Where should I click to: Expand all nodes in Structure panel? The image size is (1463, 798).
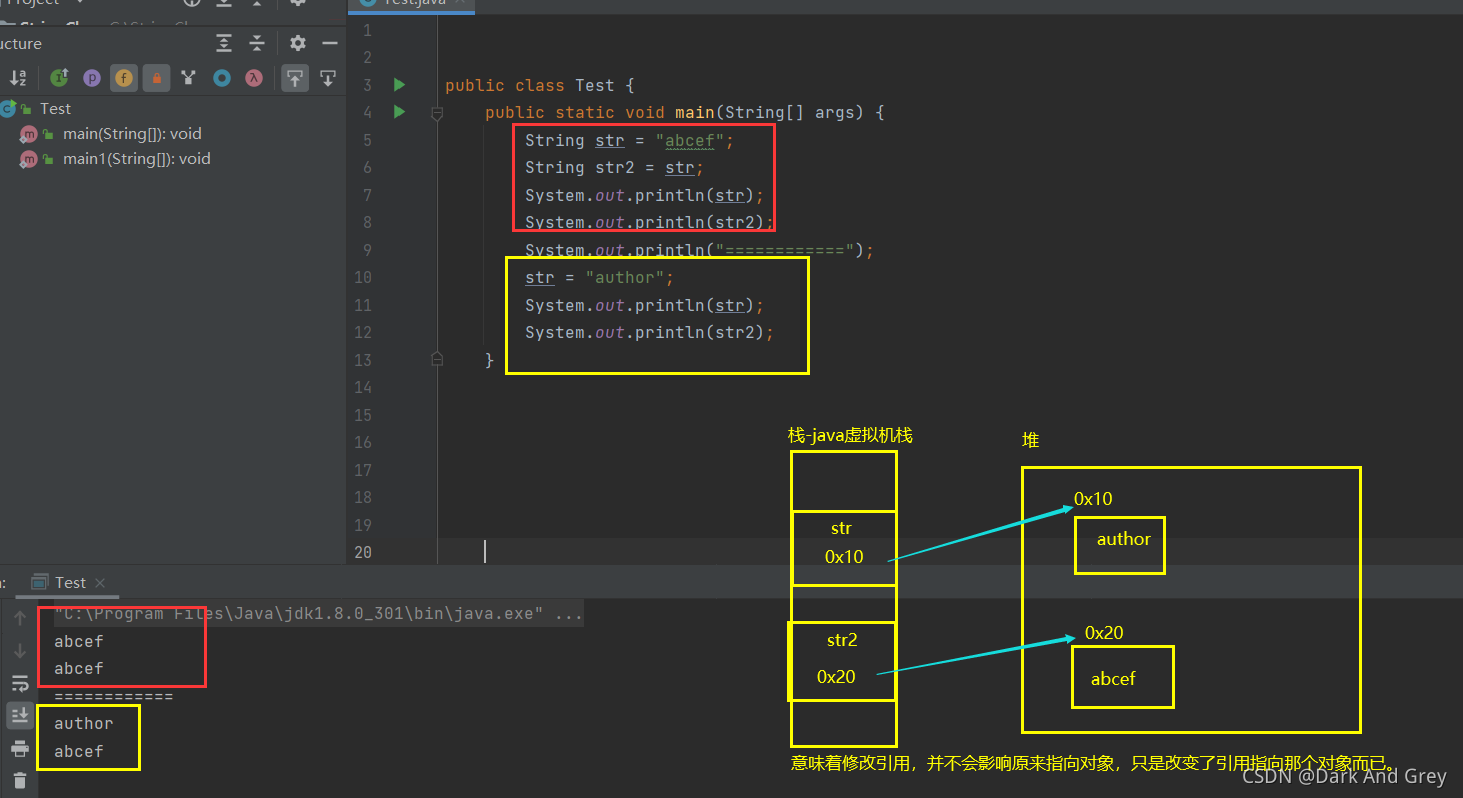(x=224, y=43)
